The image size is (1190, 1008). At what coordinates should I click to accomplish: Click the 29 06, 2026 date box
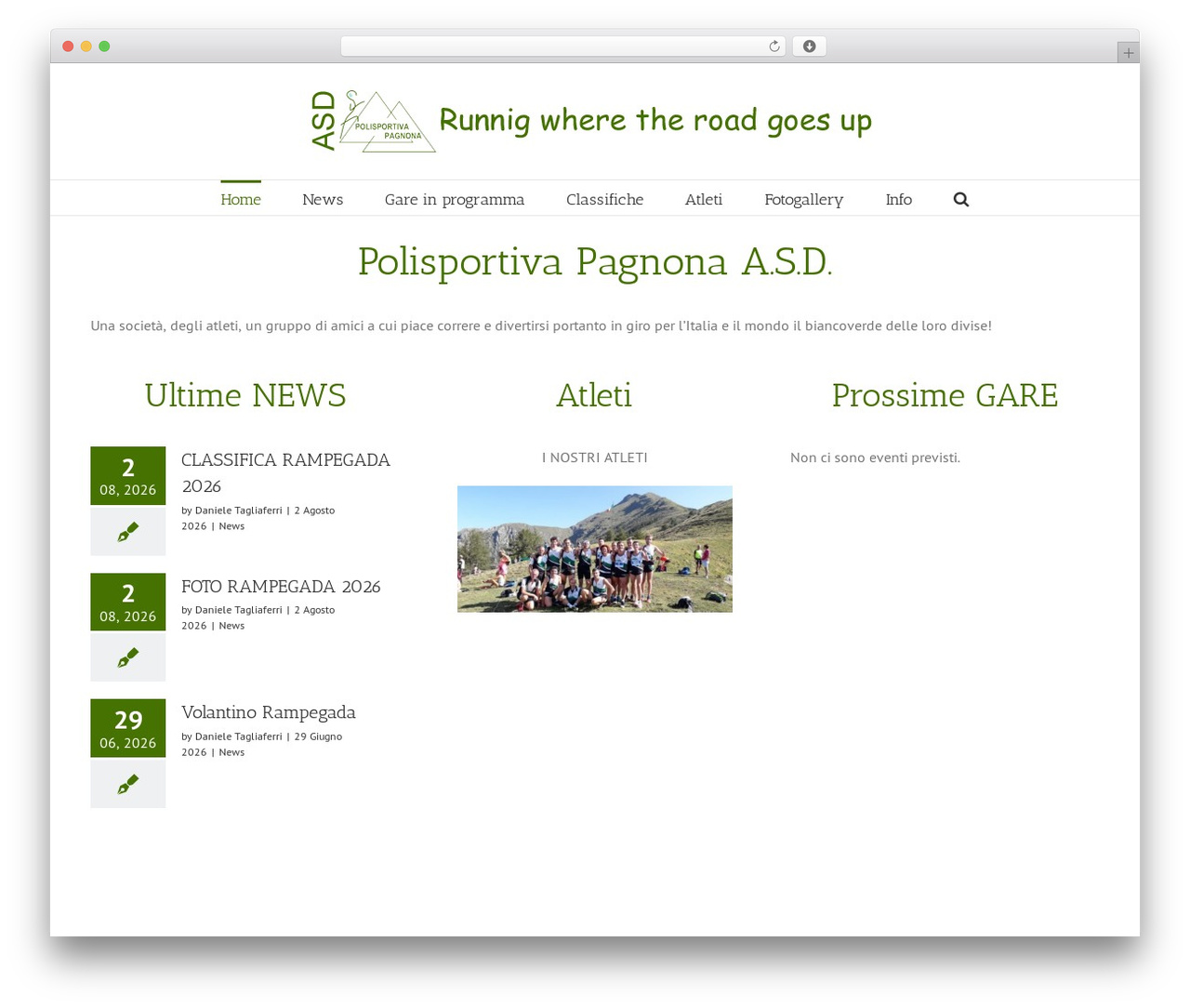click(128, 728)
